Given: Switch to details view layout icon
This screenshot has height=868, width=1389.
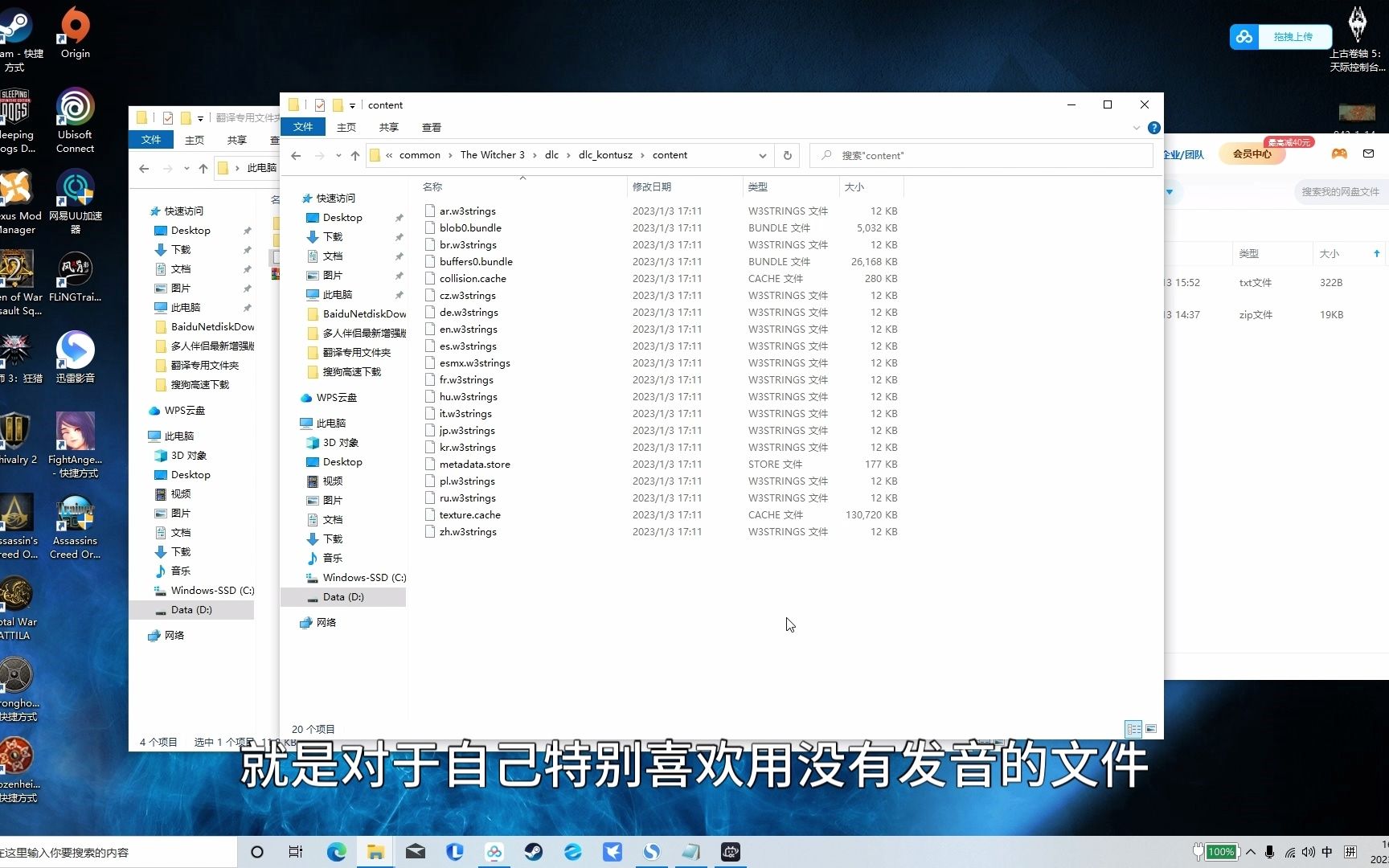Looking at the screenshot, I should coord(1133,729).
